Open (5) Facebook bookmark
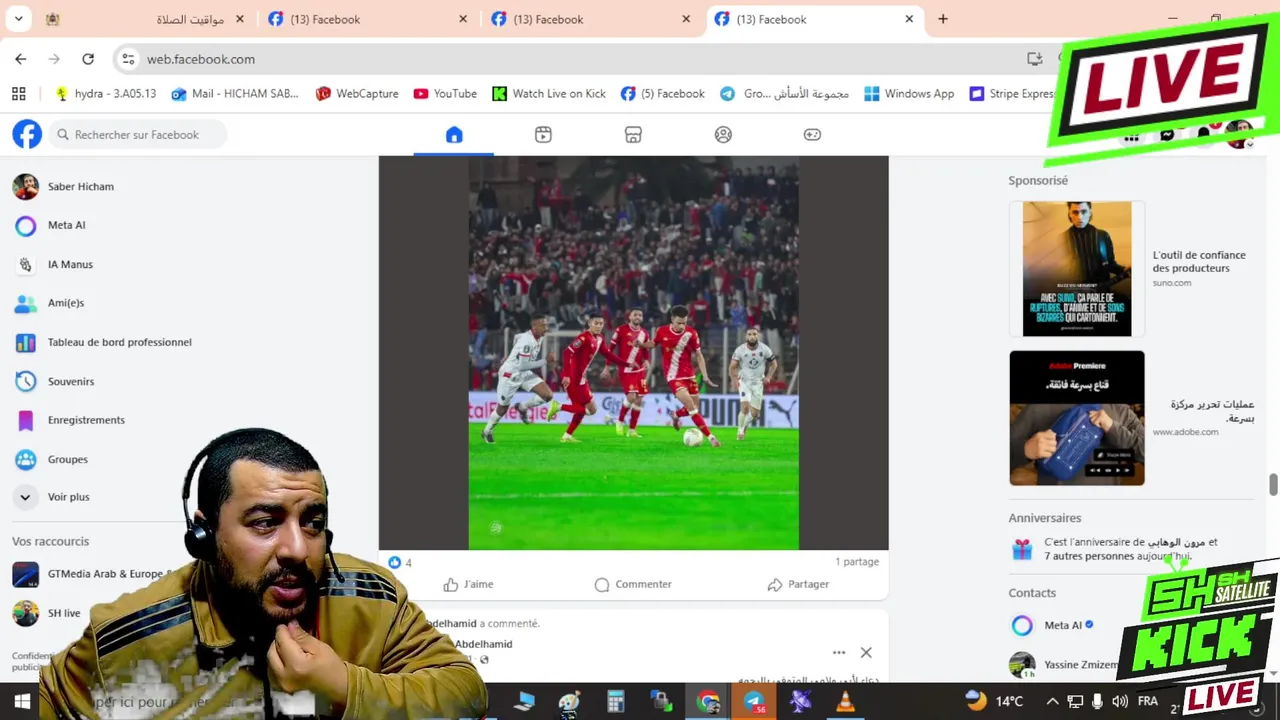This screenshot has width=1280, height=720. pyautogui.click(x=662, y=93)
